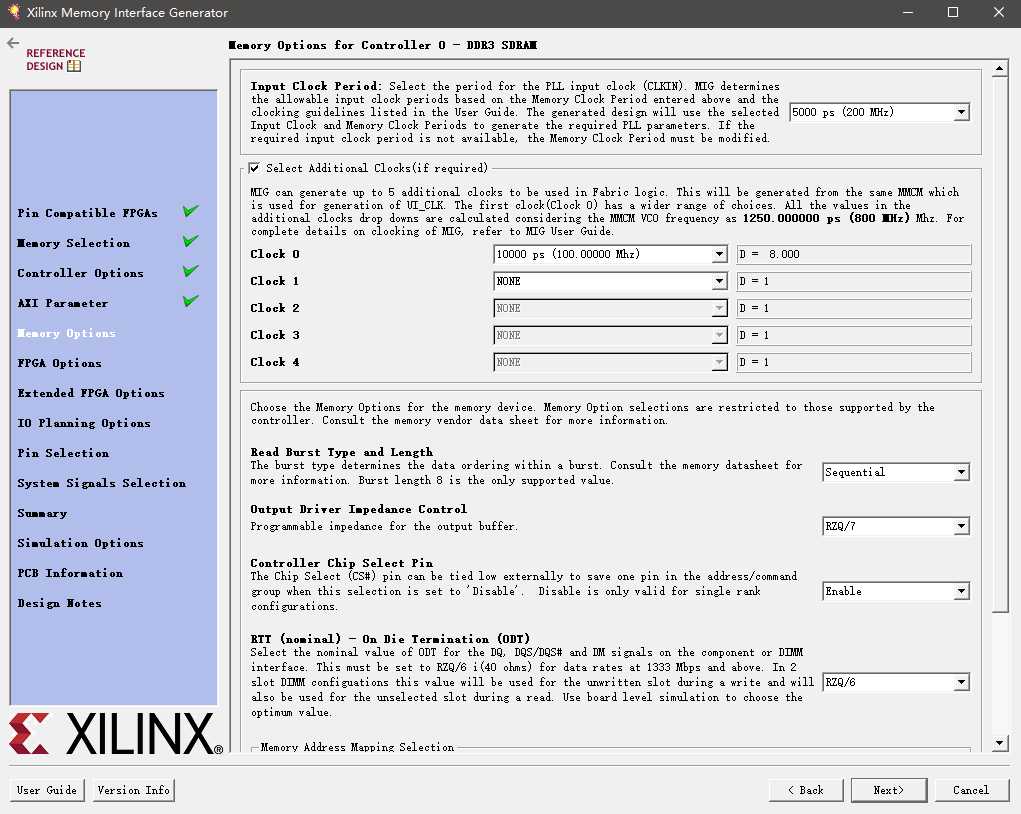Open Output Driver Impedance RZQ/7 dropdown
This screenshot has width=1021, height=814.
[896, 526]
